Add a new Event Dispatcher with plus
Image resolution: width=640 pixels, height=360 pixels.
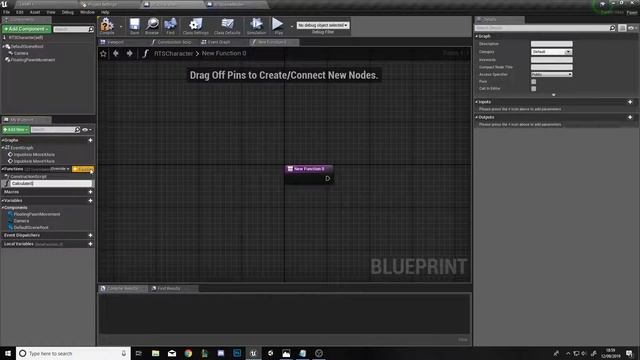click(x=91, y=236)
